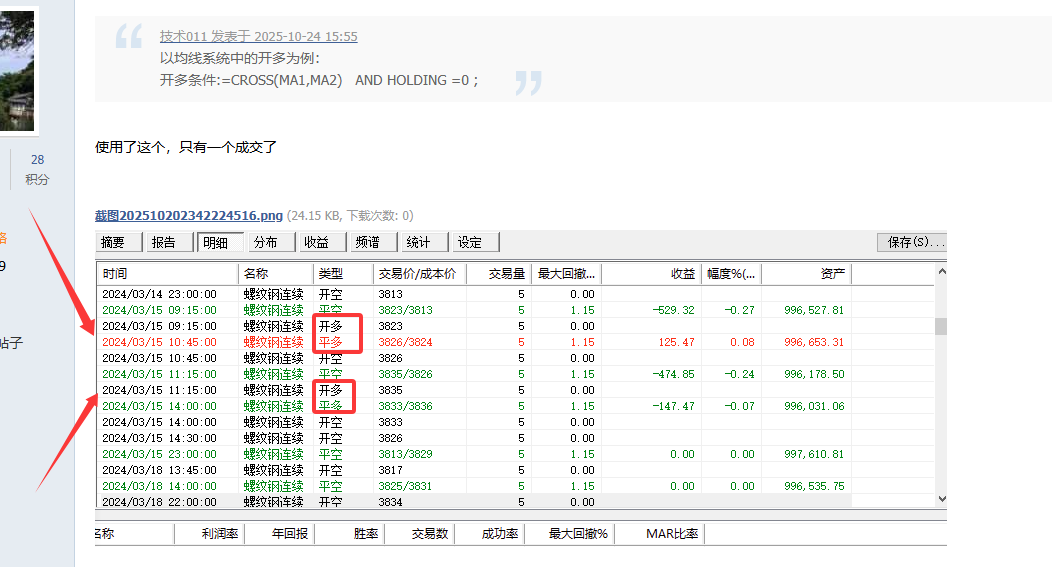Select row 2024/03/15 11:15:00 priced 3835/3826

pyautogui.click(x=515, y=374)
